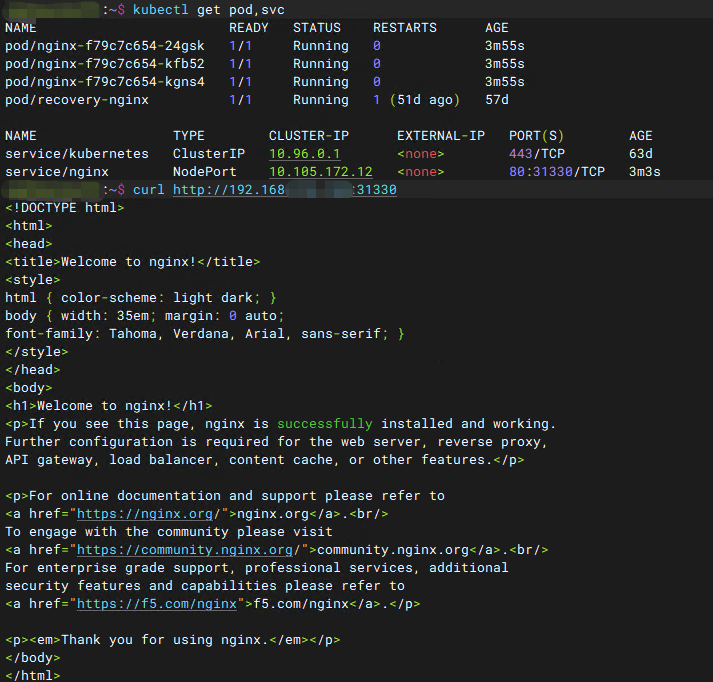Image resolution: width=713 pixels, height=682 pixels.
Task: Click the 'font-family: Tahoma' line
Action: click(205, 334)
